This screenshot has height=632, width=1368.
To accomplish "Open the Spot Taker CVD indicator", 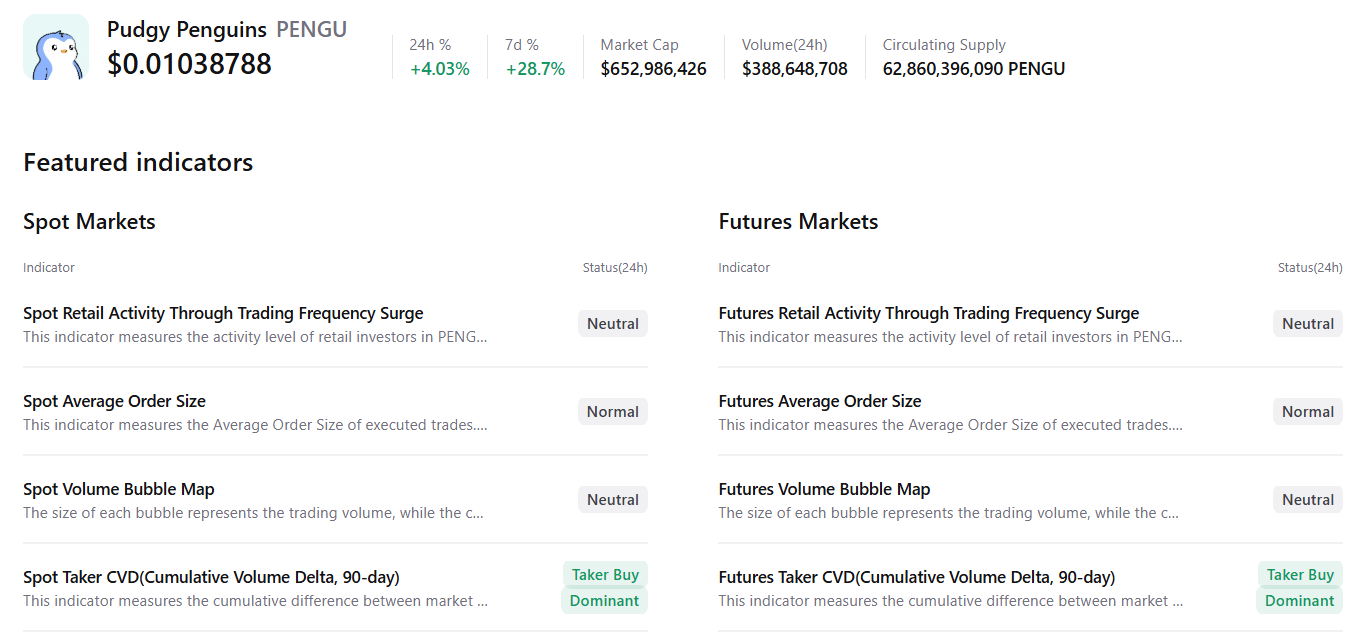I will (211, 577).
